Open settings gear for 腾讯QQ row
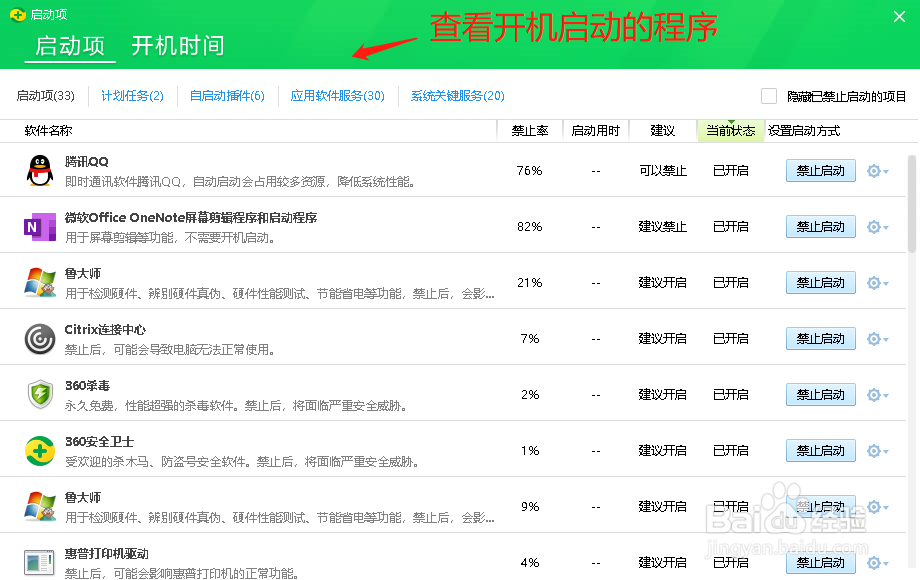The image size is (920, 580). pyautogui.click(x=877, y=171)
